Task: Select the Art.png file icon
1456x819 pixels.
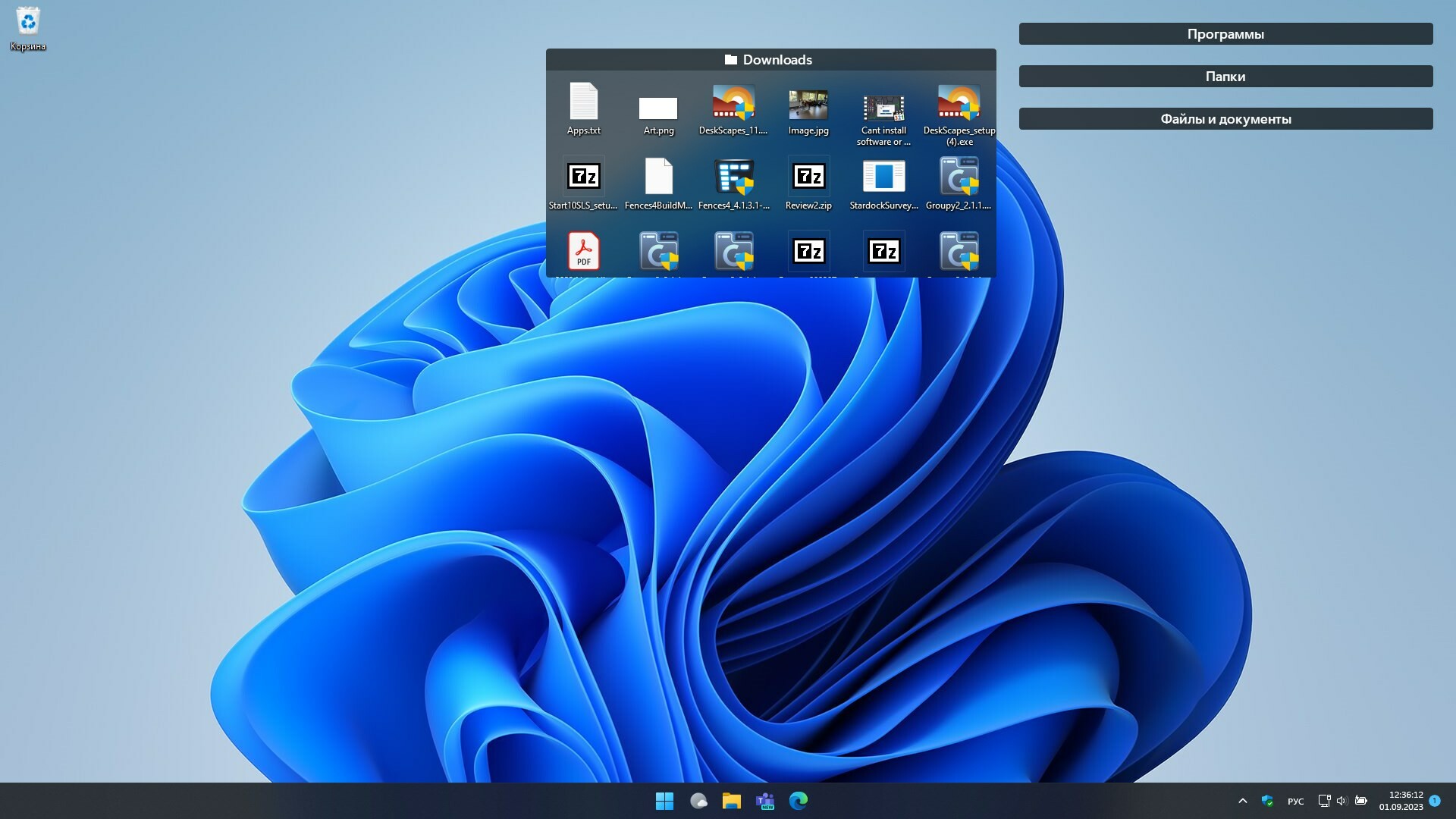Action: 657,108
